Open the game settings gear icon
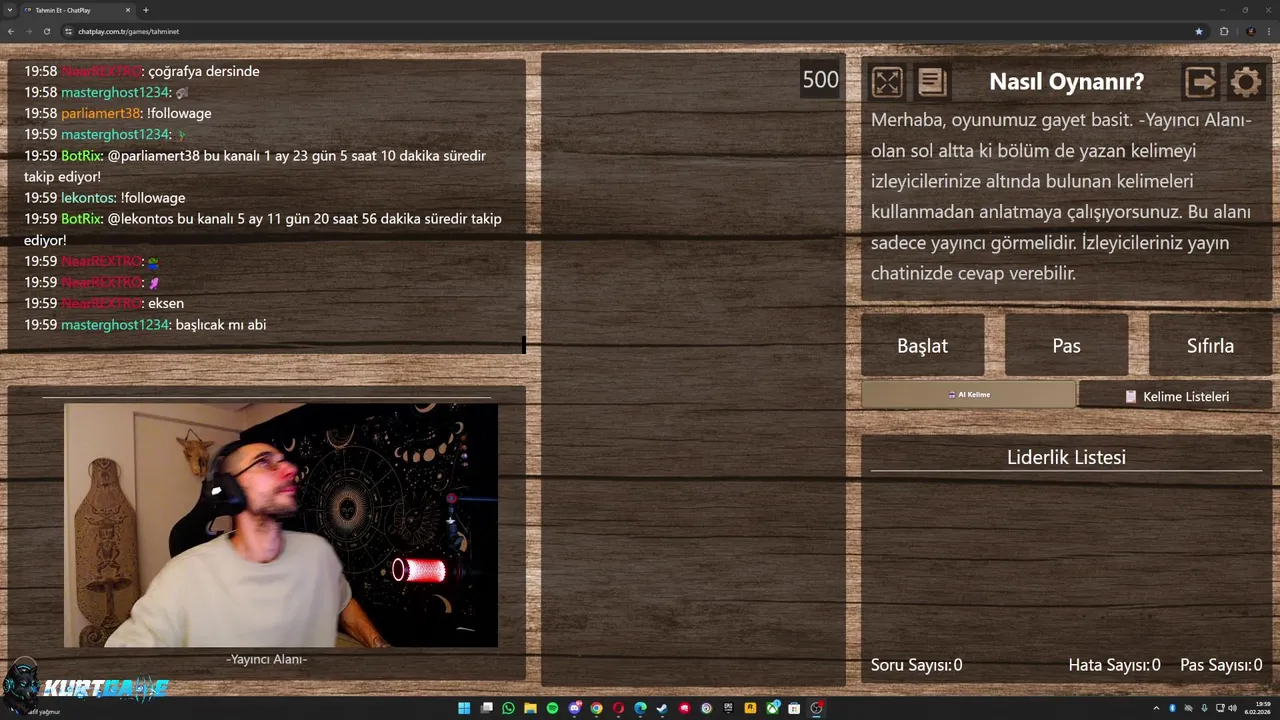Image resolution: width=1280 pixels, height=720 pixels. [x=1246, y=82]
